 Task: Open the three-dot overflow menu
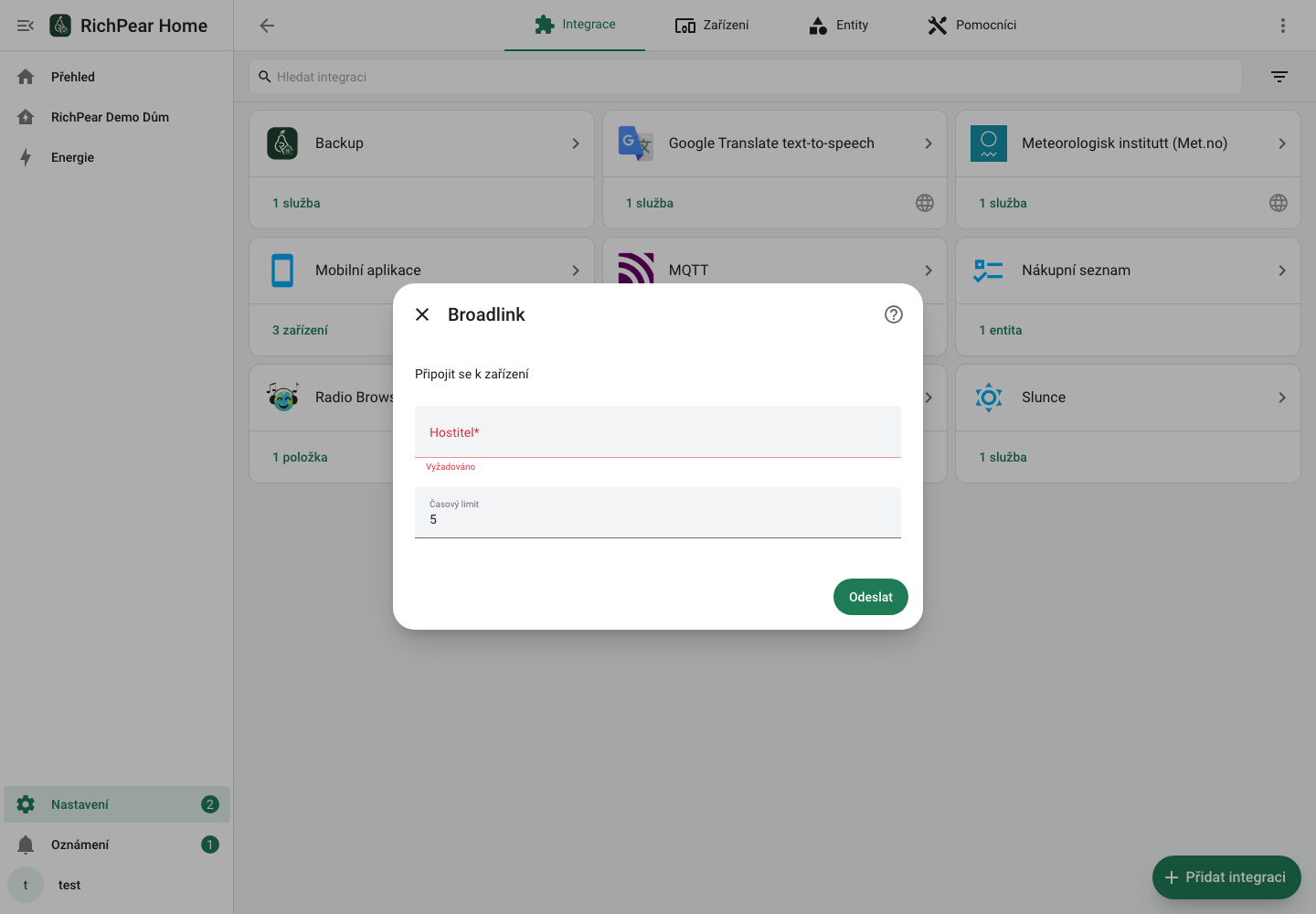tap(1283, 26)
